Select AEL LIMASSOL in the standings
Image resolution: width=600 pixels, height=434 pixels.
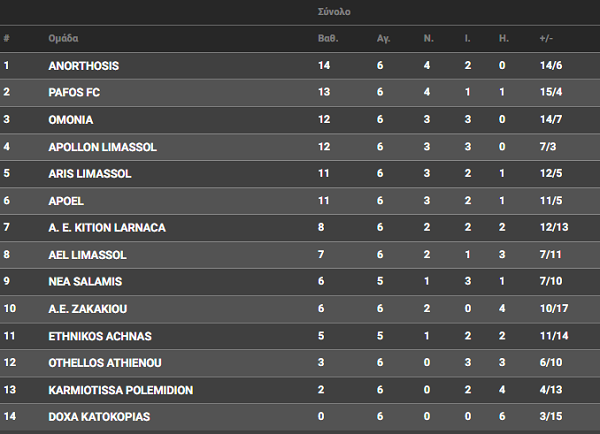coord(87,255)
